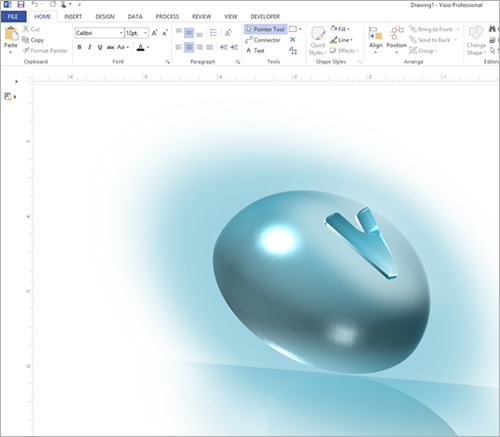500x437 pixels.
Task: Open the 12pt font size dropdown
Action: [136, 33]
